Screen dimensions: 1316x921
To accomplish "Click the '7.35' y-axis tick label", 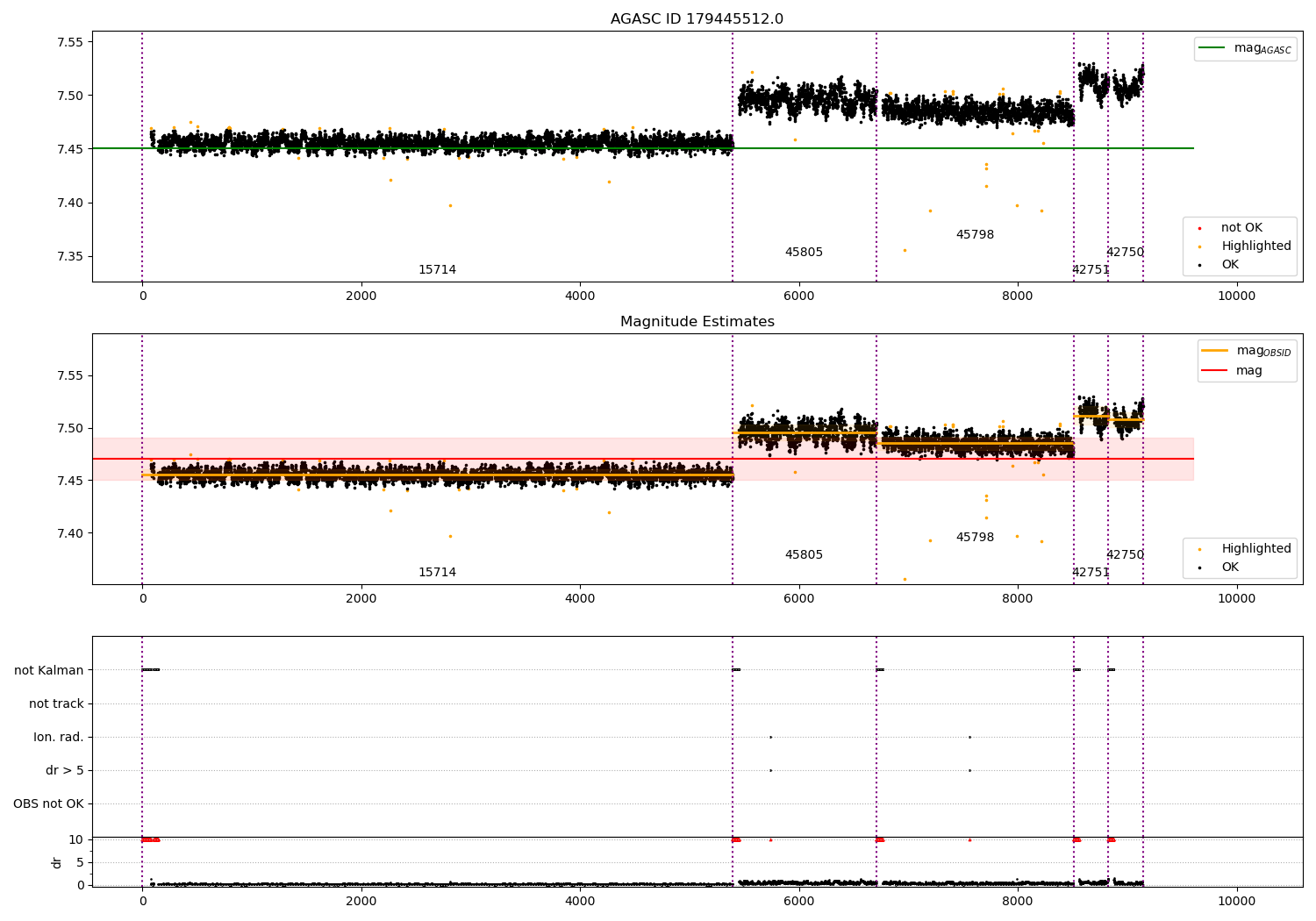I will coord(70,256).
